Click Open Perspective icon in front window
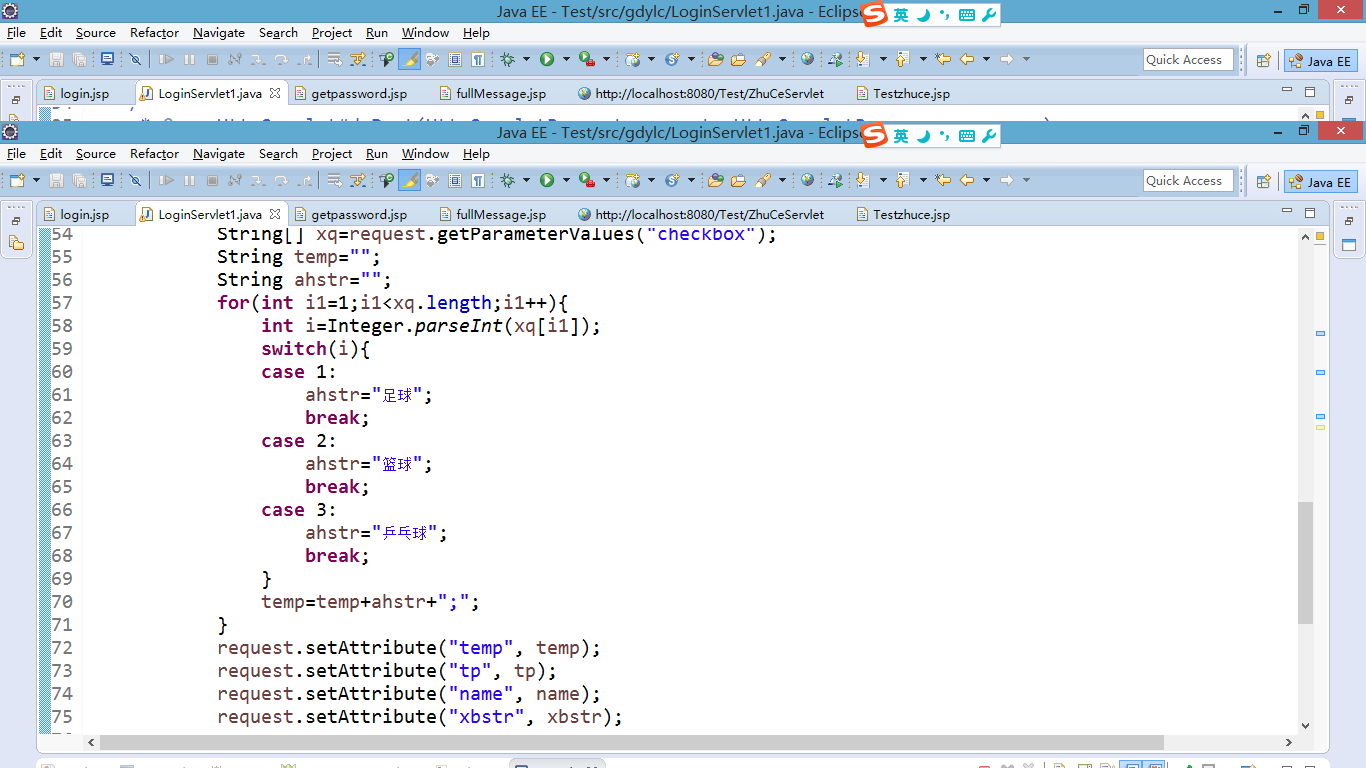This screenshot has width=1366, height=768. [1263, 181]
